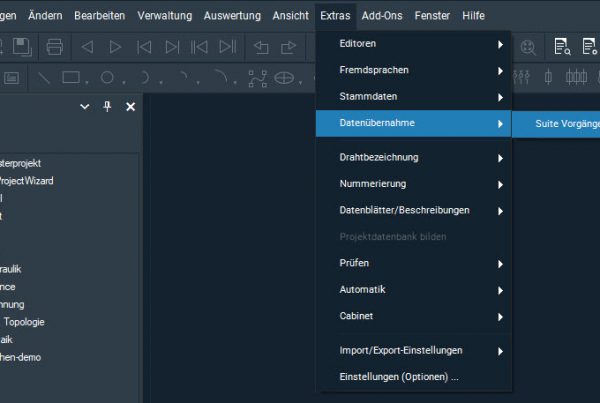Close the left navigator panel
The width and height of the screenshot is (600, 403).
point(130,106)
